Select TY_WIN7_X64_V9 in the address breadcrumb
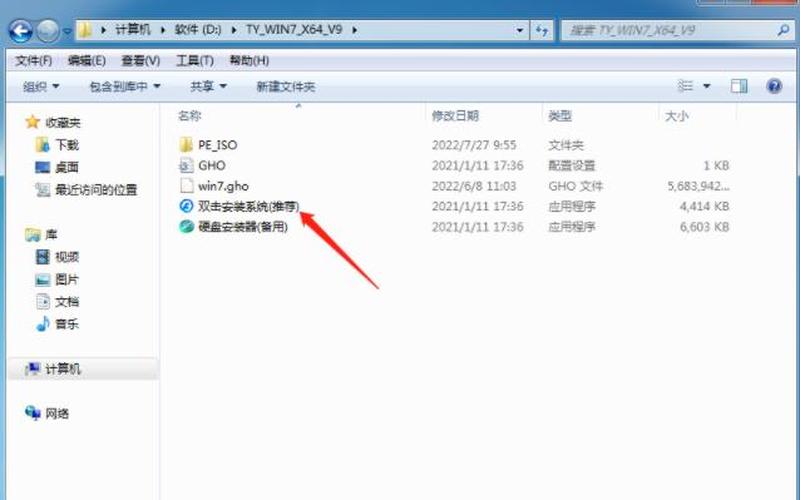This screenshot has width=800, height=500. 294,30
